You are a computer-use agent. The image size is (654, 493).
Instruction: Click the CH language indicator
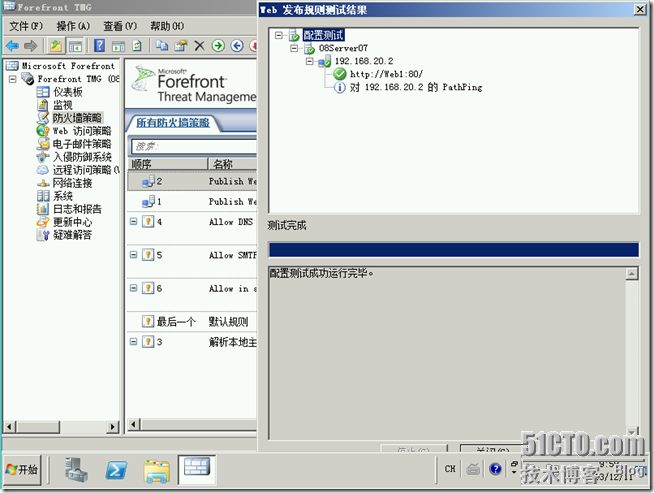point(450,469)
